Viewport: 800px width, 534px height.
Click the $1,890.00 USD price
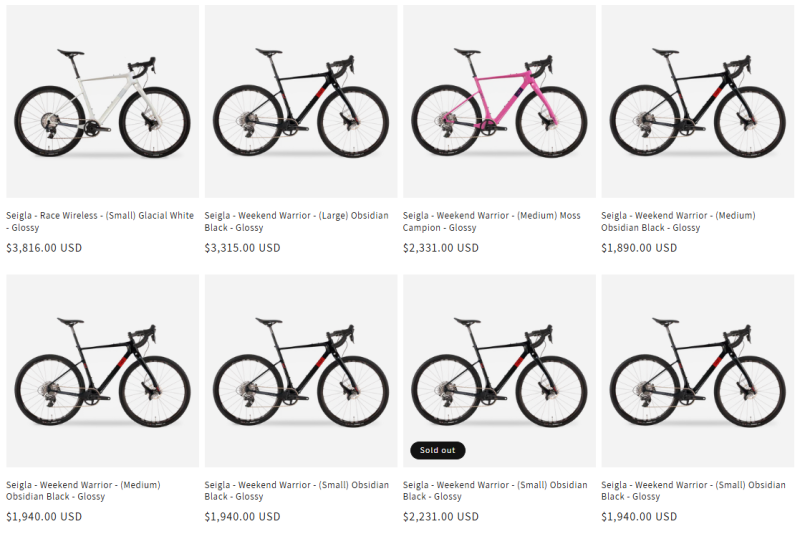click(639, 248)
